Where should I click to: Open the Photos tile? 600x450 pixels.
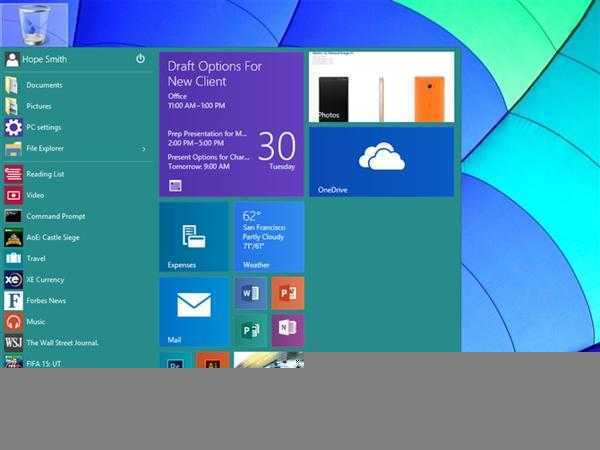point(382,87)
